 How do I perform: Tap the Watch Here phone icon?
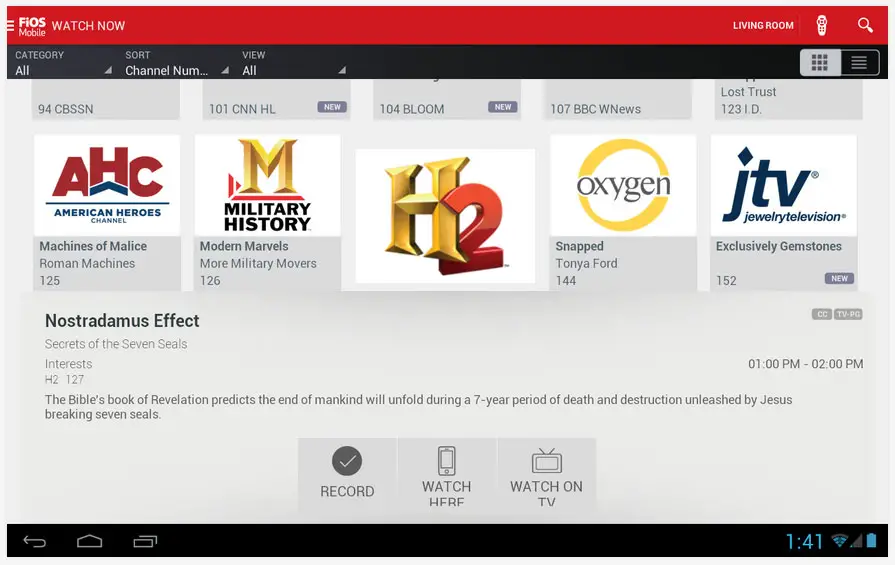(446, 461)
